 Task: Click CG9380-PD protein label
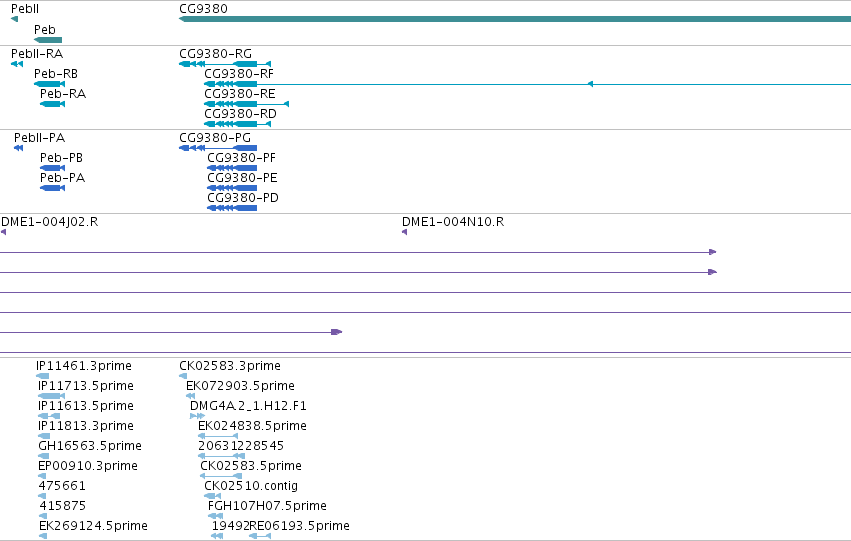click(x=243, y=198)
